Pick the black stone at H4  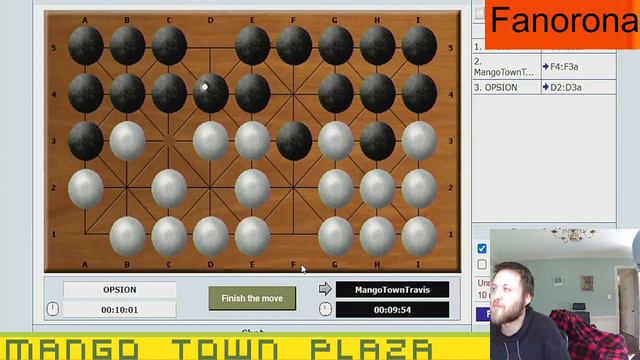pos(377,93)
